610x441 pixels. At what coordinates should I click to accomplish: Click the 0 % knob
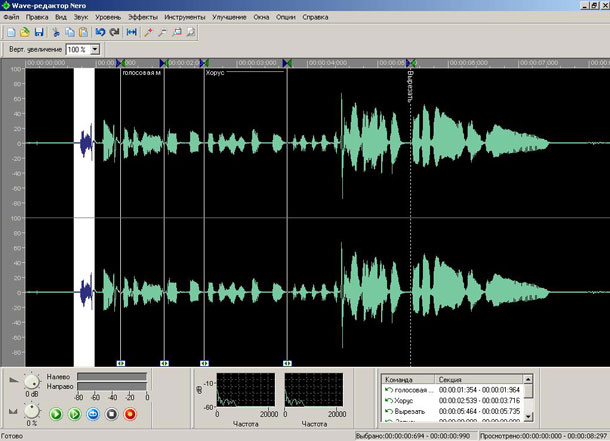(32, 411)
